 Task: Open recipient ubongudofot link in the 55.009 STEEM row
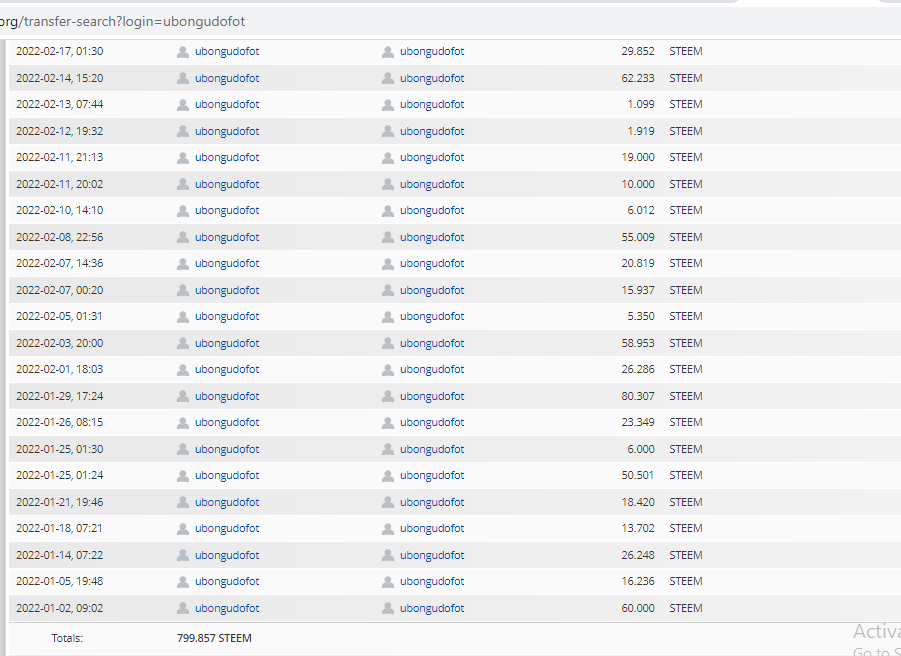pyautogui.click(x=432, y=237)
